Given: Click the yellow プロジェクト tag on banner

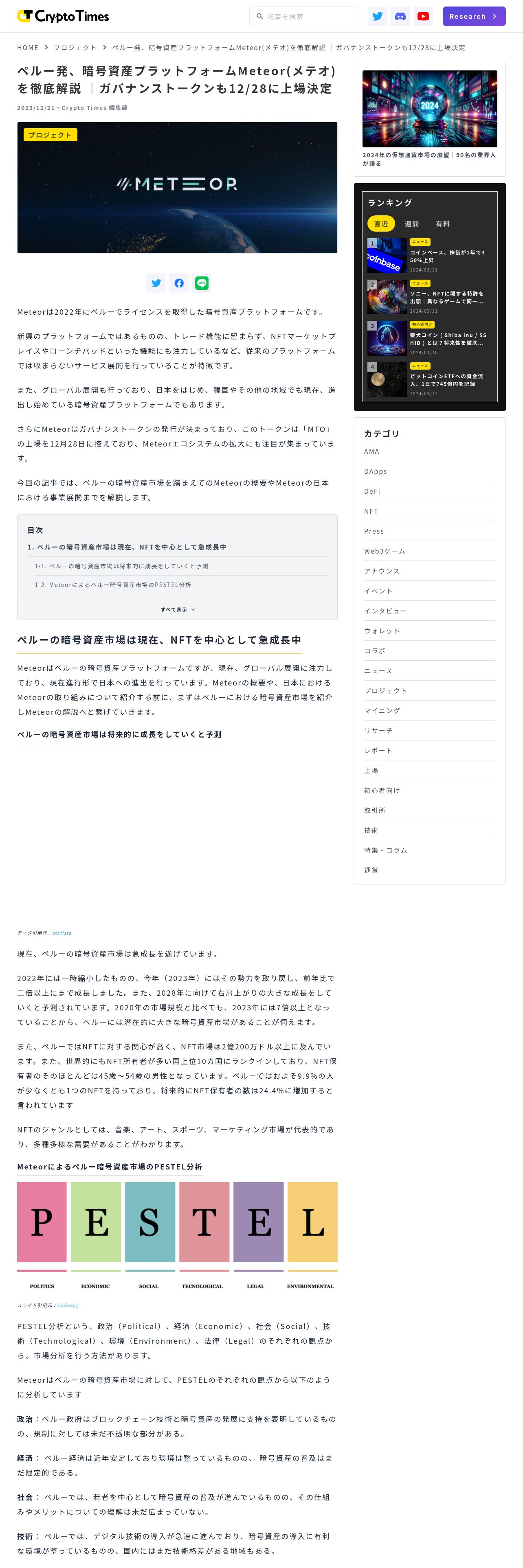Looking at the screenshot, I should [x=50, y=135].
